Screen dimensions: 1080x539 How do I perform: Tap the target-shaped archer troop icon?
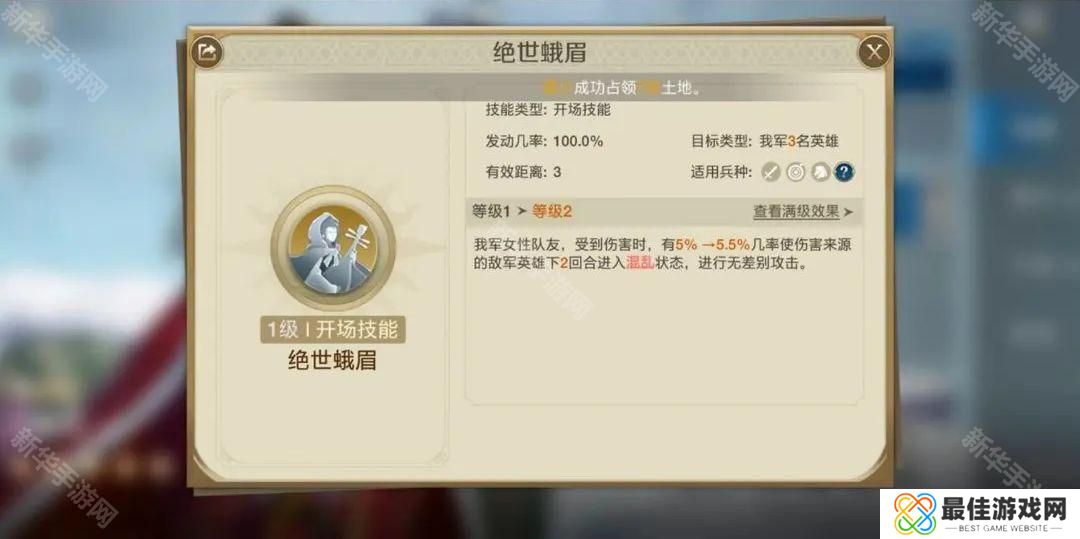[796, 172]
